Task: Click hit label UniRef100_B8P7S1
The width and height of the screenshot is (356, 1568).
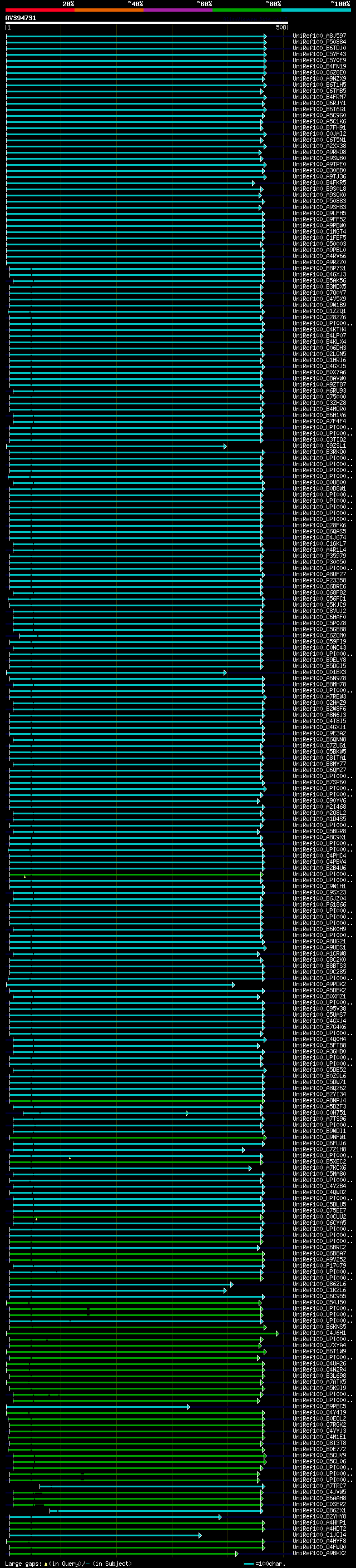Action: [x=319, y=269]
